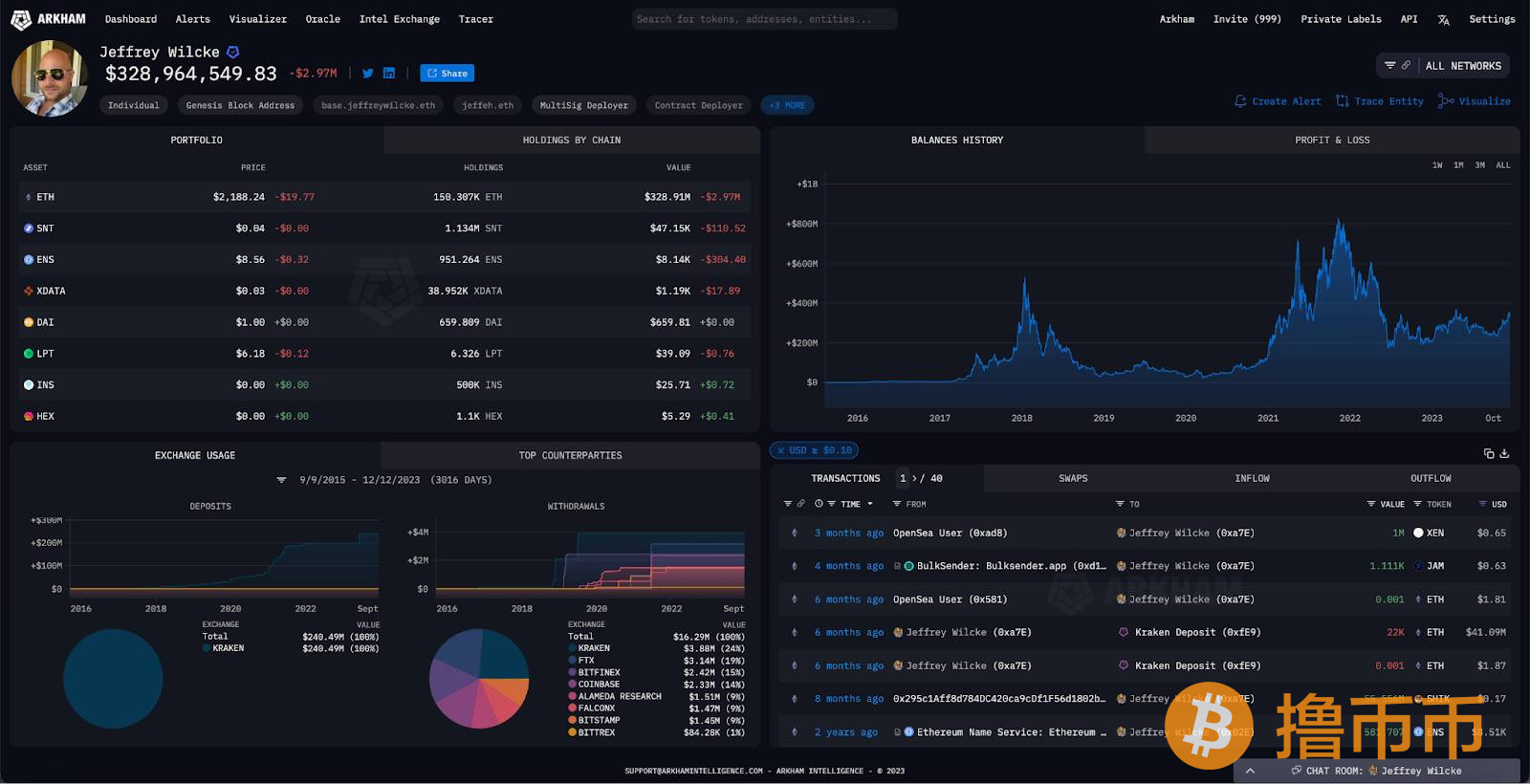1530x784 pixels.
Task: Open the Private Labels link
Action: pos(1341,19)
